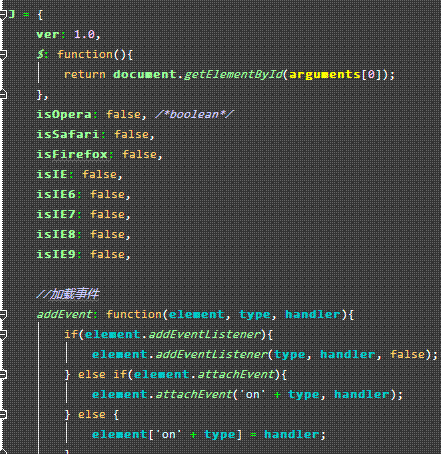Click 'false' on the isSafari line
Image resolution: width=441 pixels, height=454 pixels.
[132, 134]
